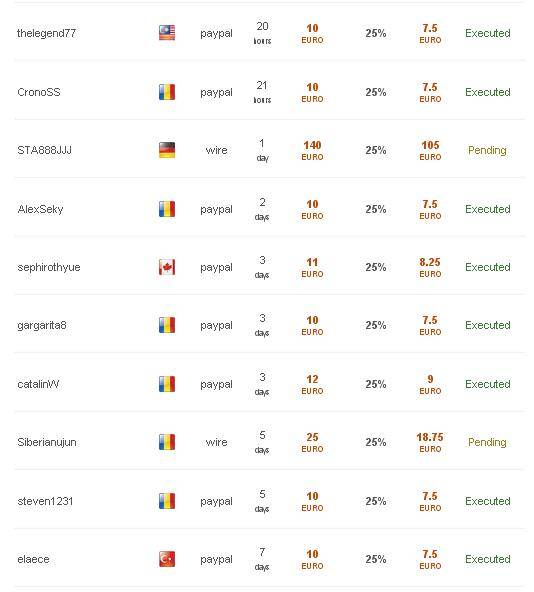534x592 pixels.
Task: Click the Romanian flag next to gargarita8
Action: click(x=167, y=325)
